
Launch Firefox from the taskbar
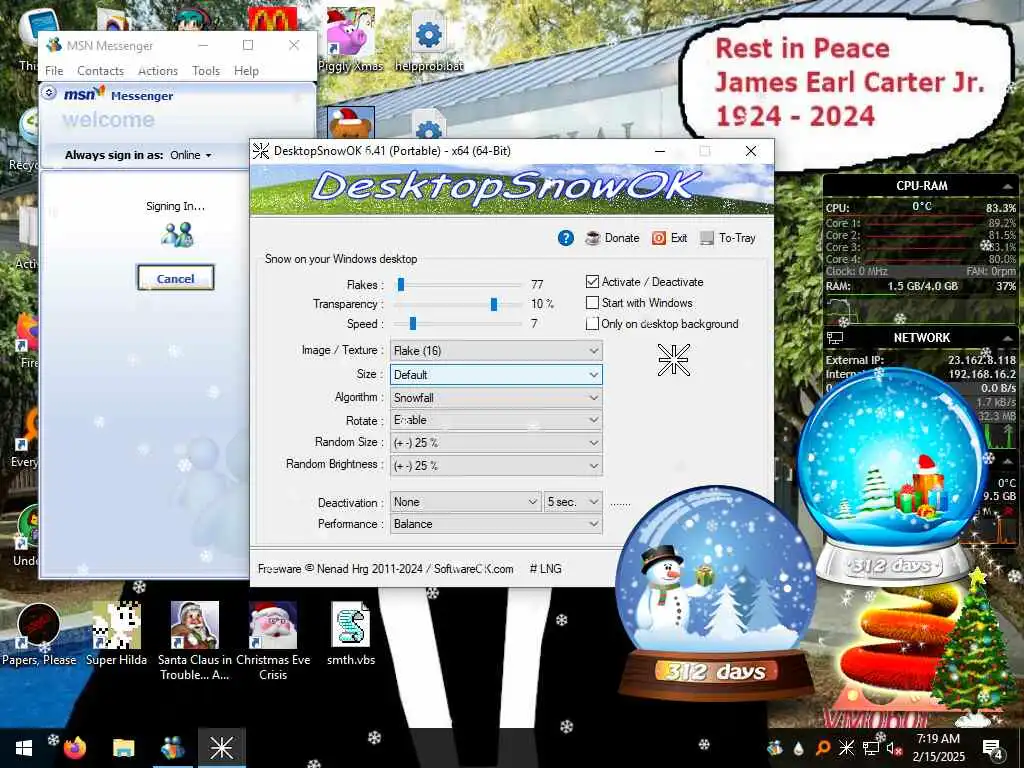pos(75,748)
